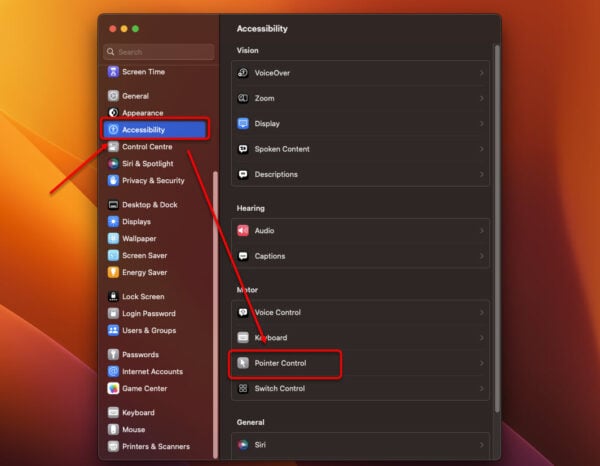Click the Appearance icon in sidebar

113,112
